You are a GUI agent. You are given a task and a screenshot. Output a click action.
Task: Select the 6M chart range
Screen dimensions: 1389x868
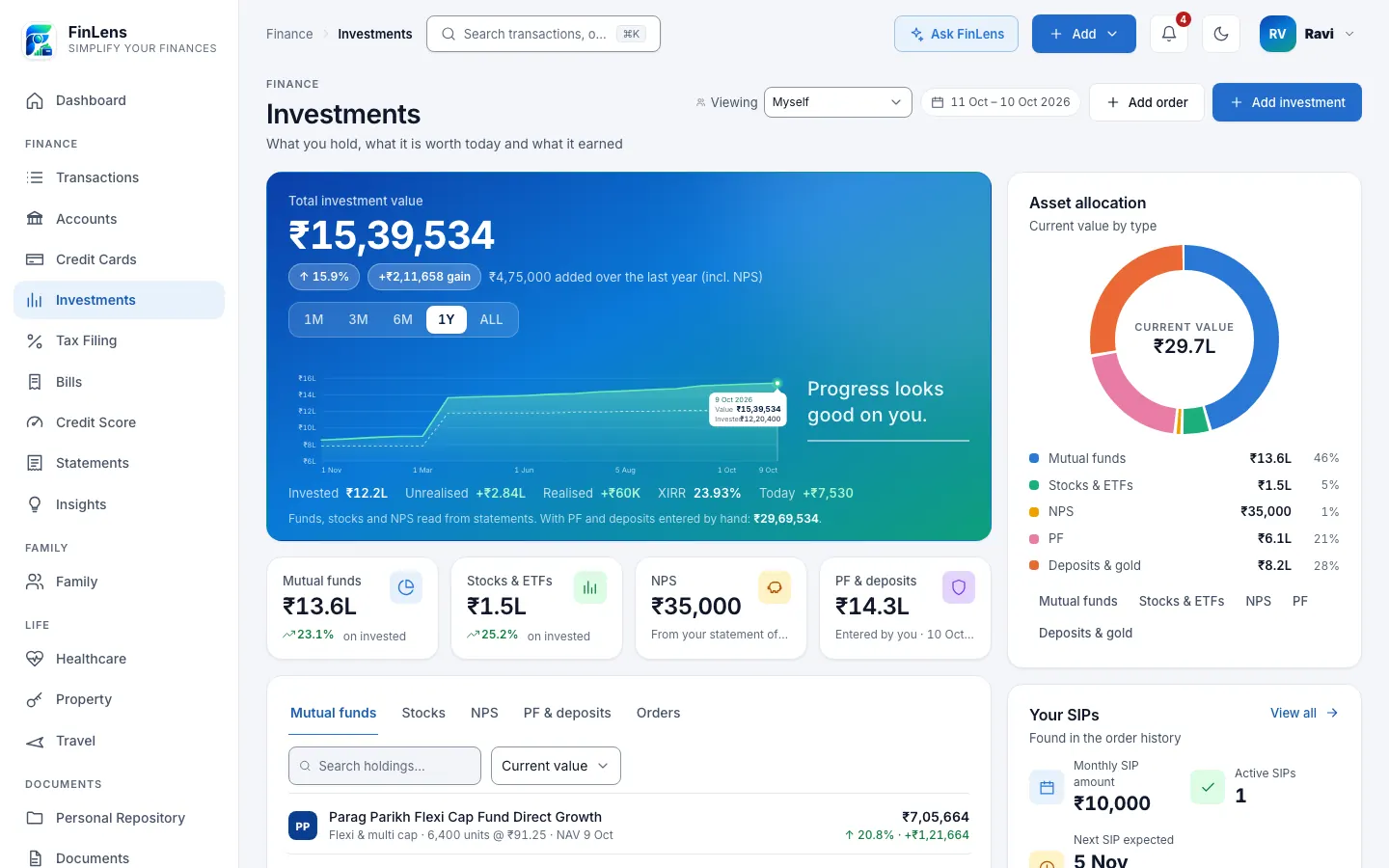click(x=402, y=319)
